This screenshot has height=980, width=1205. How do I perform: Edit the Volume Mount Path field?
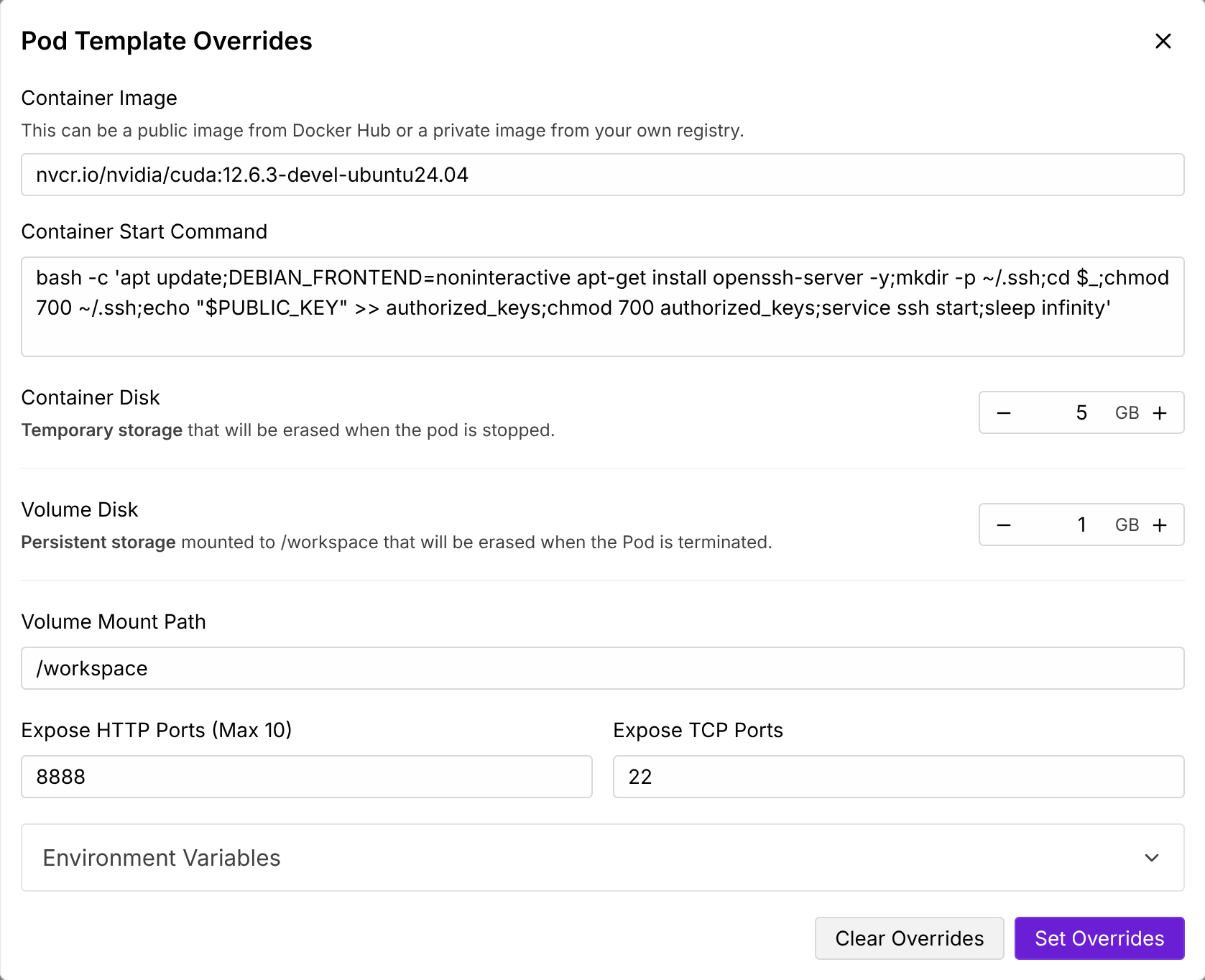[x=602, y=668]
